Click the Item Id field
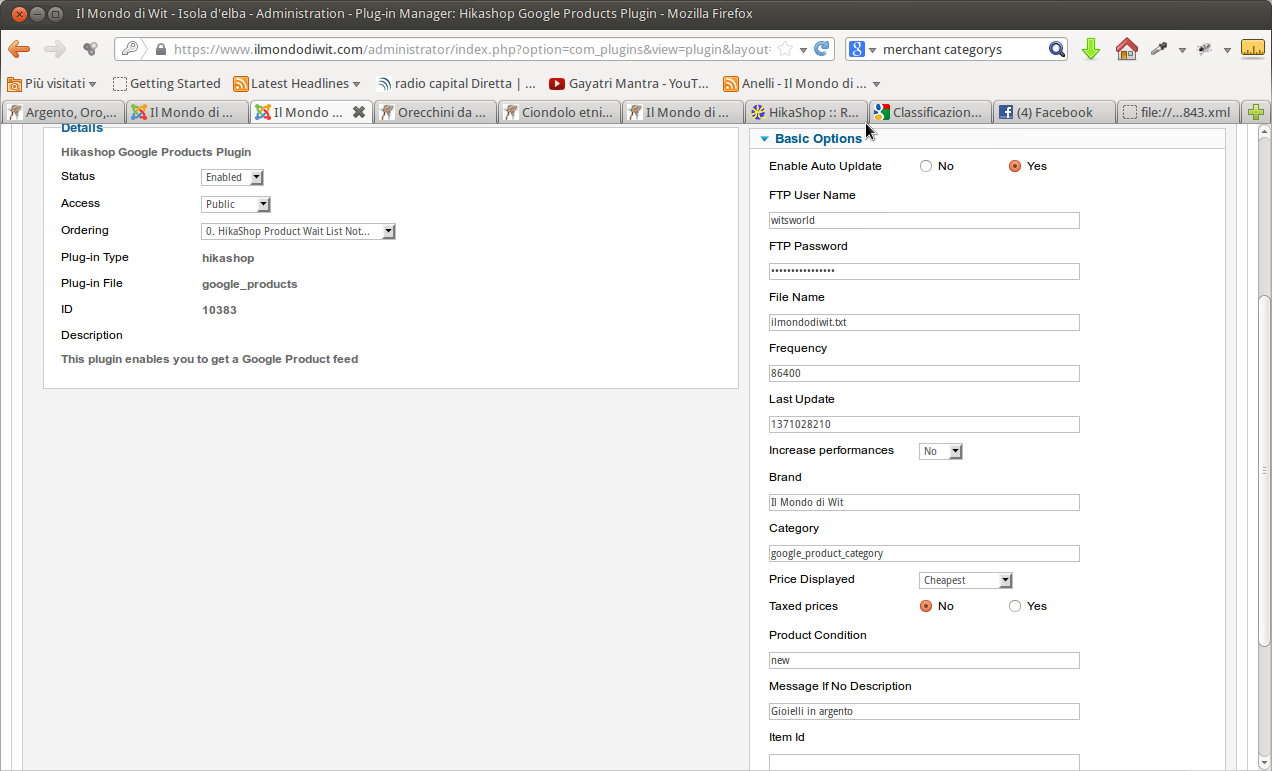 pos(924,762)
